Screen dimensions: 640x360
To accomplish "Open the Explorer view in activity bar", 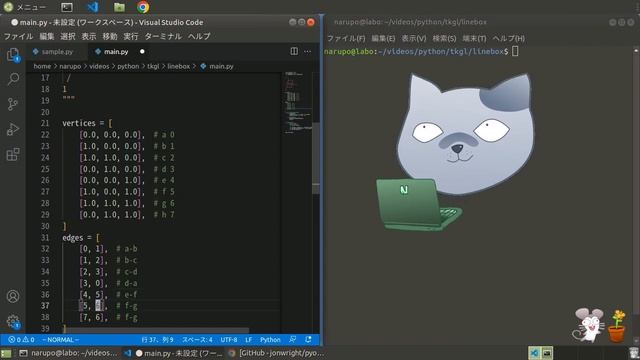I will [x=13, y=54].
